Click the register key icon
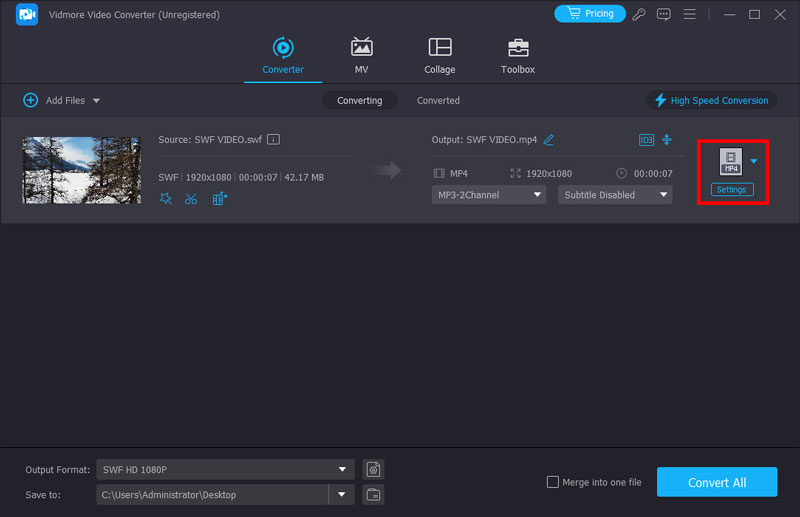 640,14
